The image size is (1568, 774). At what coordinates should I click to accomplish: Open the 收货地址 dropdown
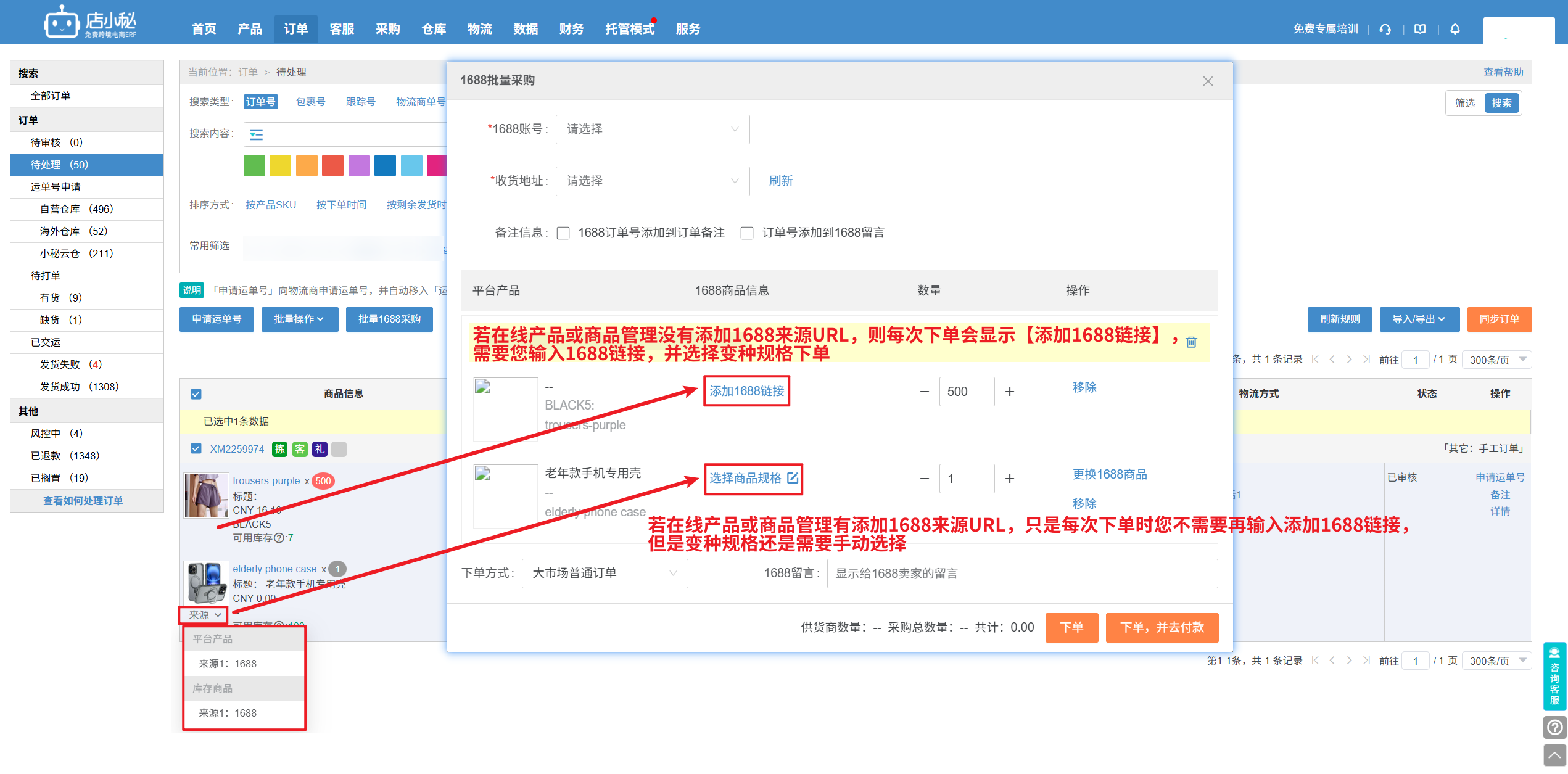click(652, 181)
